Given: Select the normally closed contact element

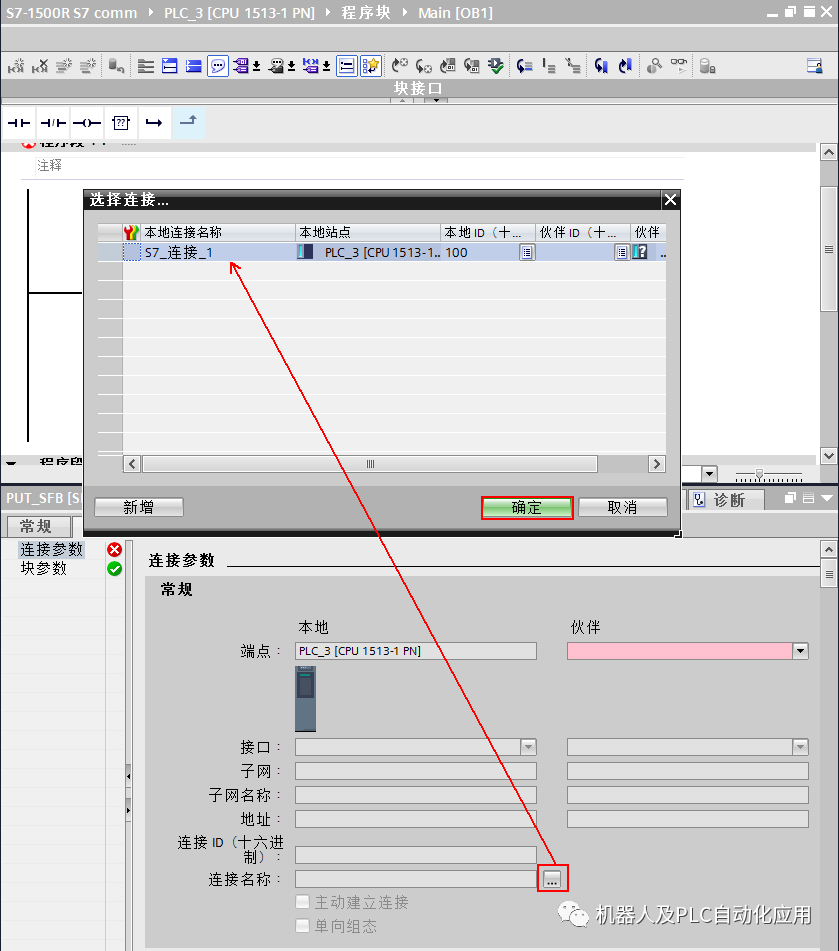Looking at the screenshot, I should click(52, 122).
